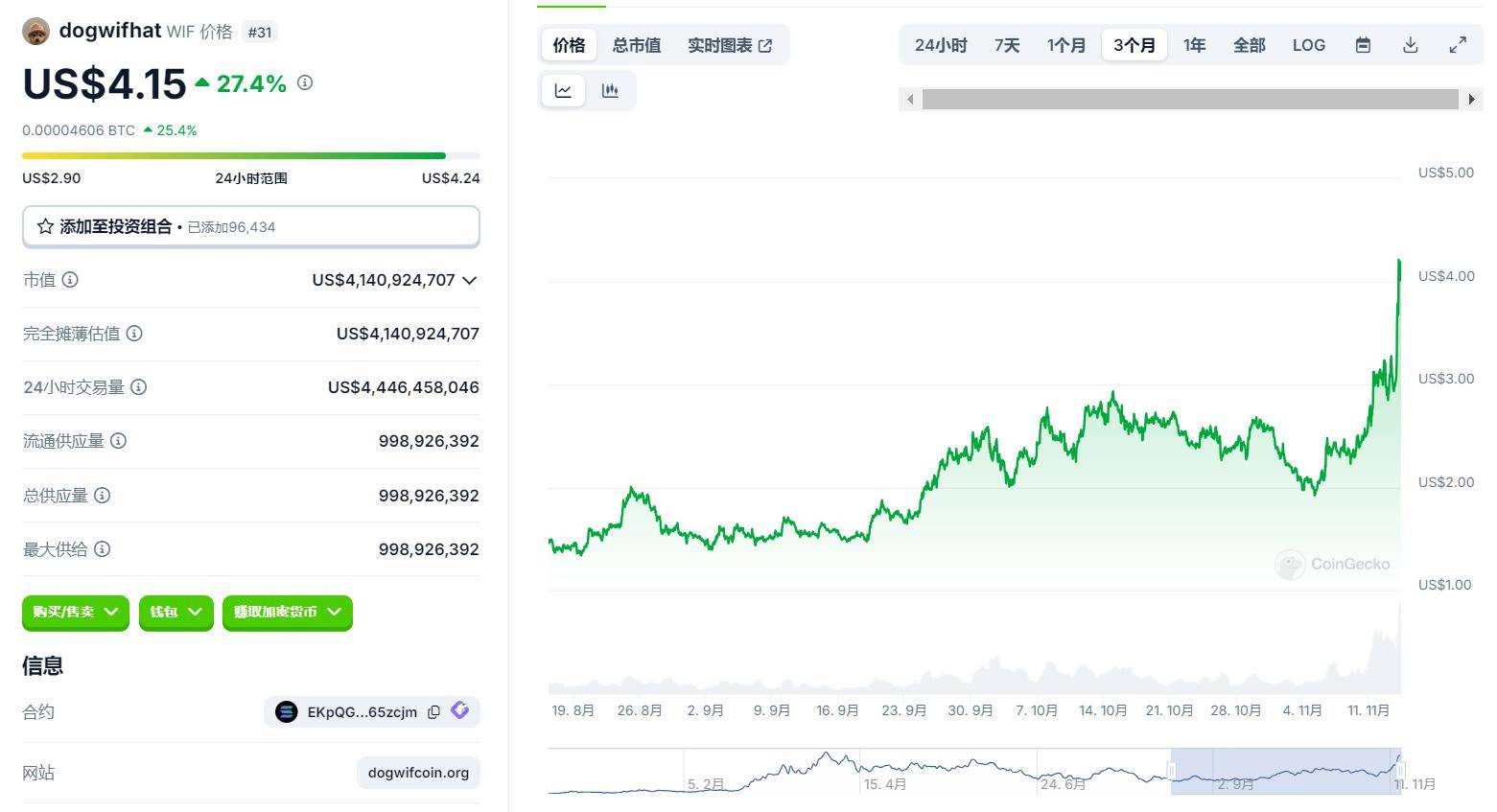Image resolution: width=1497 pixels, height=812 pixels.
Task: Select the 1年 time range button
Action: click(x=1194, y=44)
